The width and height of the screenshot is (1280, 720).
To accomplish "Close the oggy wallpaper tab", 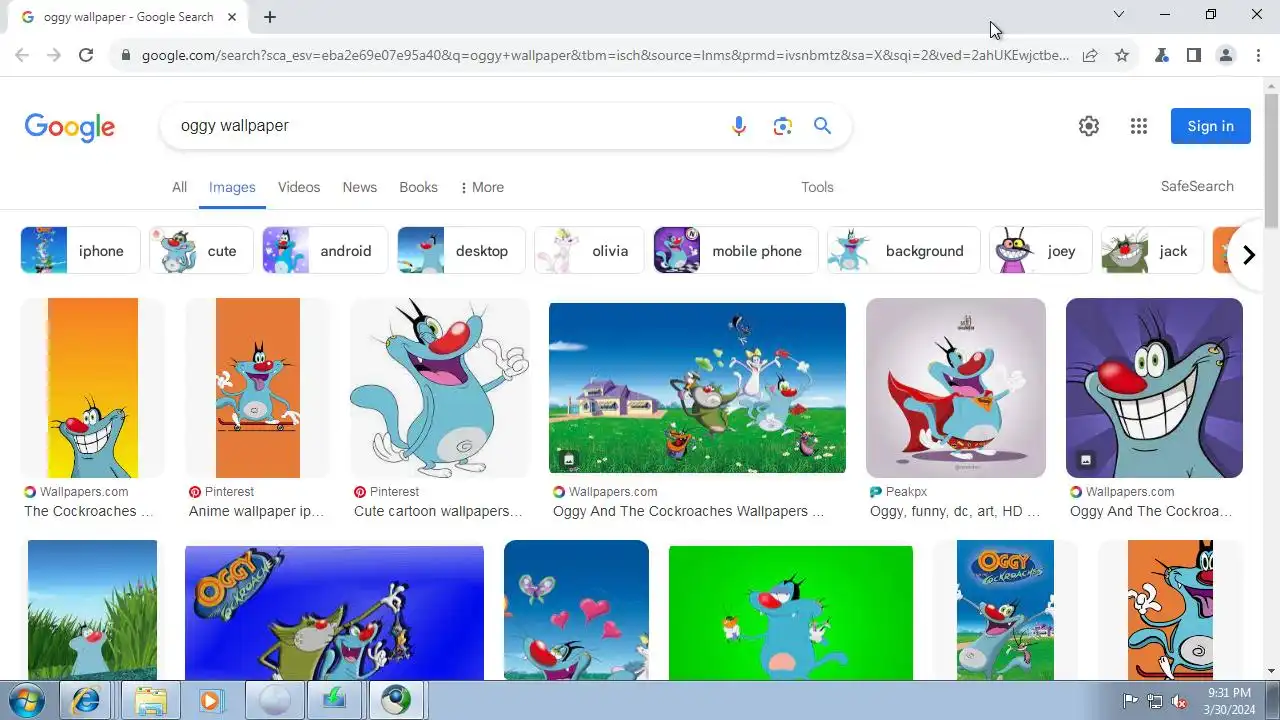I will click(232, 16).
